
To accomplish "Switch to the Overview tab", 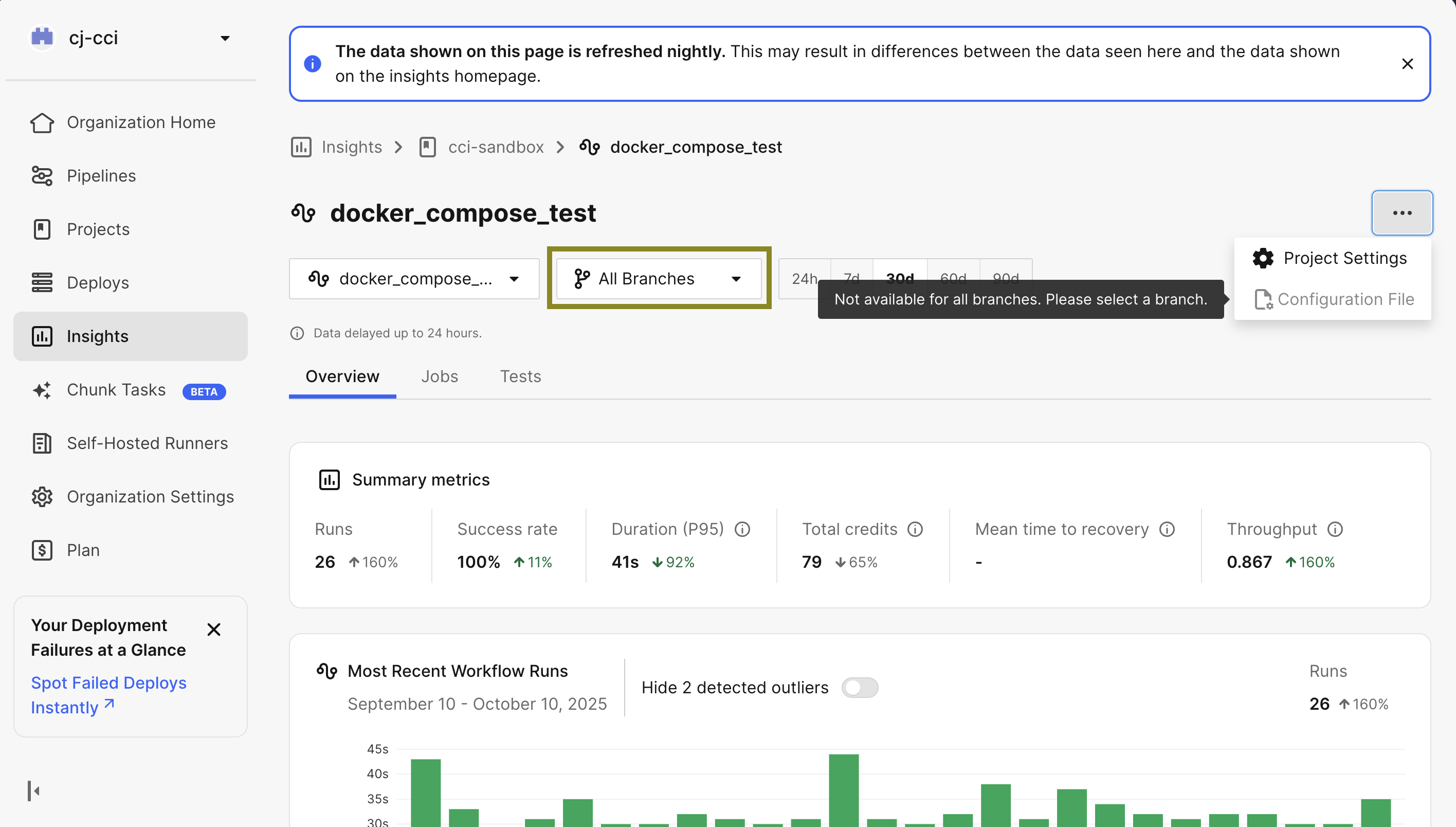I will point(342,376).
